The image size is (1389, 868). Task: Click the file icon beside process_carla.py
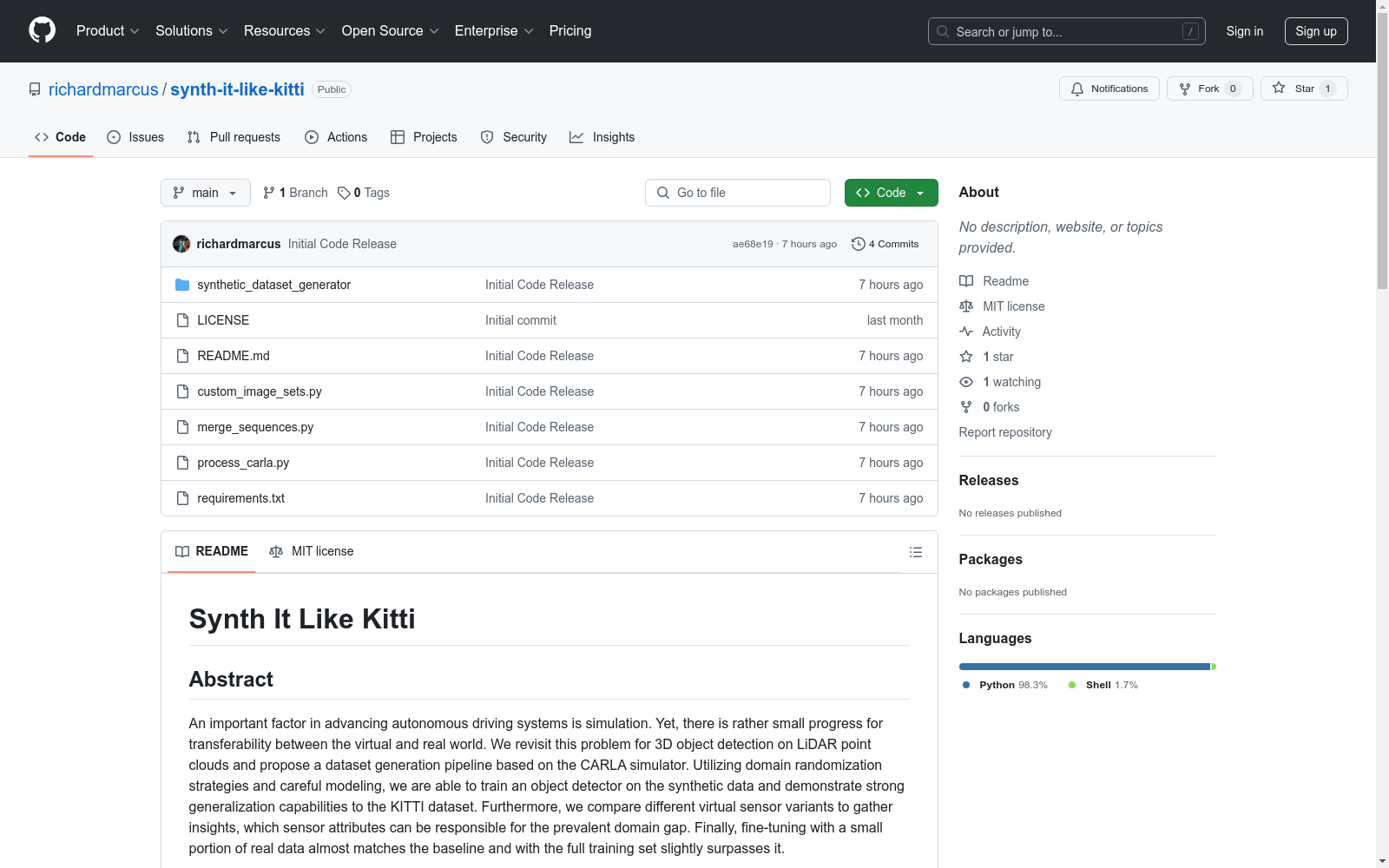coord(182,463)
